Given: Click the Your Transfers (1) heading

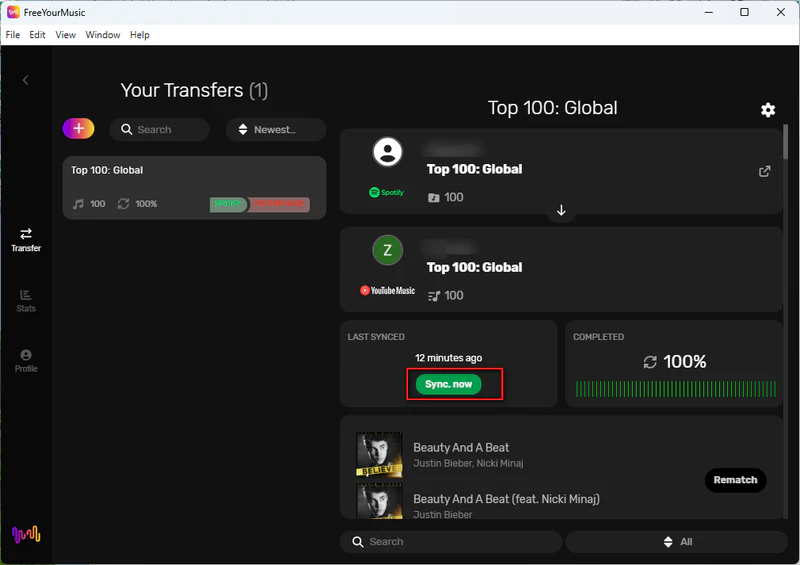Looking at the screenshot, I should pos(194,90).
